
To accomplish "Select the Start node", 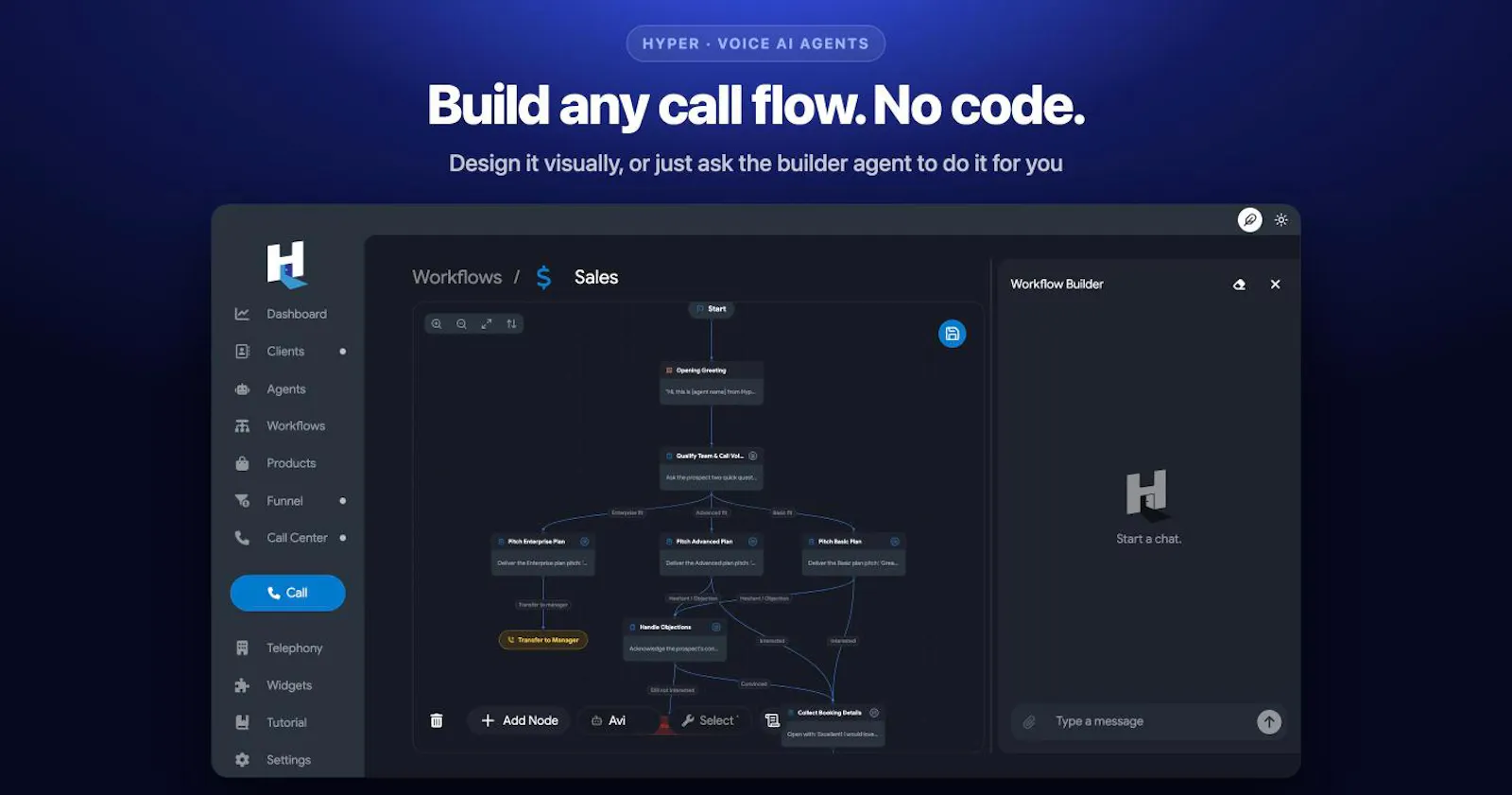I will click(711, 309).
